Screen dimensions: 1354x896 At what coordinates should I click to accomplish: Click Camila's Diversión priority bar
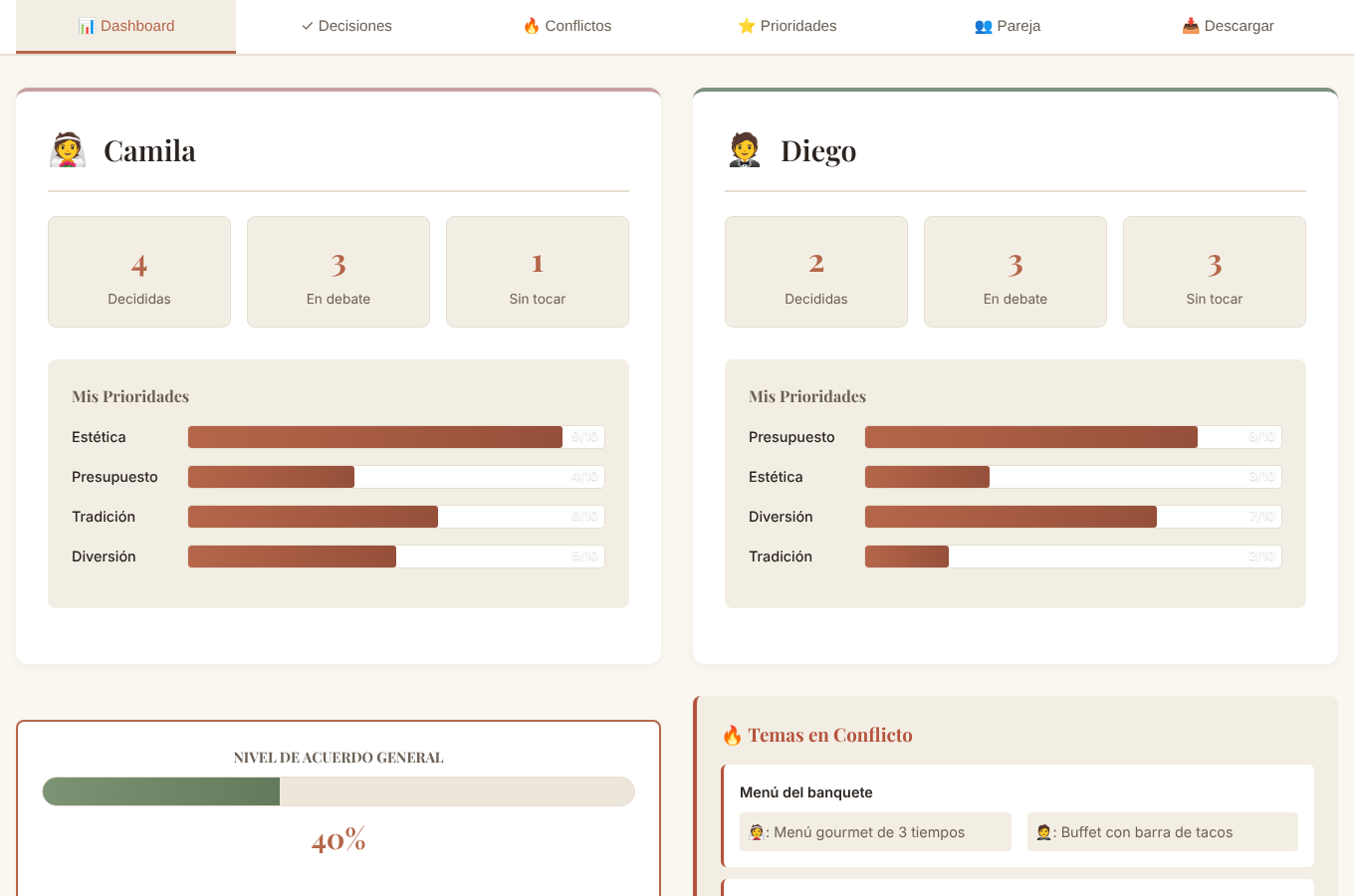coord(396,557)
